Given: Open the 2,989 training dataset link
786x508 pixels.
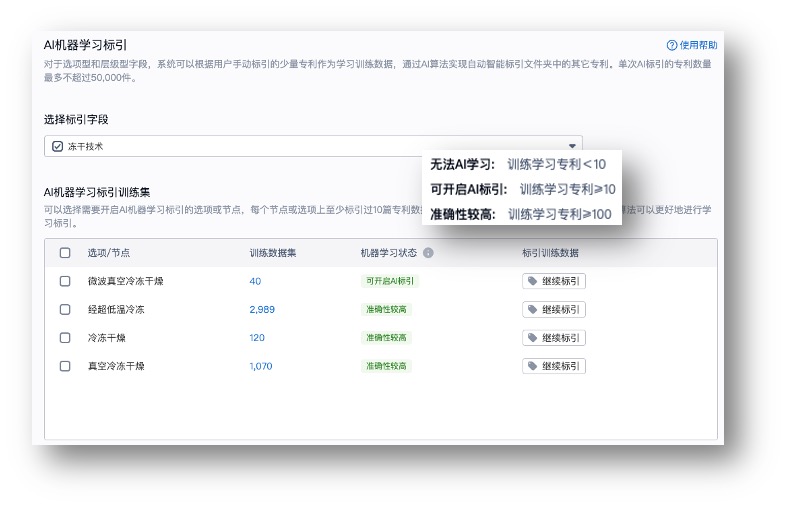Looking at the screenshot, I should click(x=261, y=310).
